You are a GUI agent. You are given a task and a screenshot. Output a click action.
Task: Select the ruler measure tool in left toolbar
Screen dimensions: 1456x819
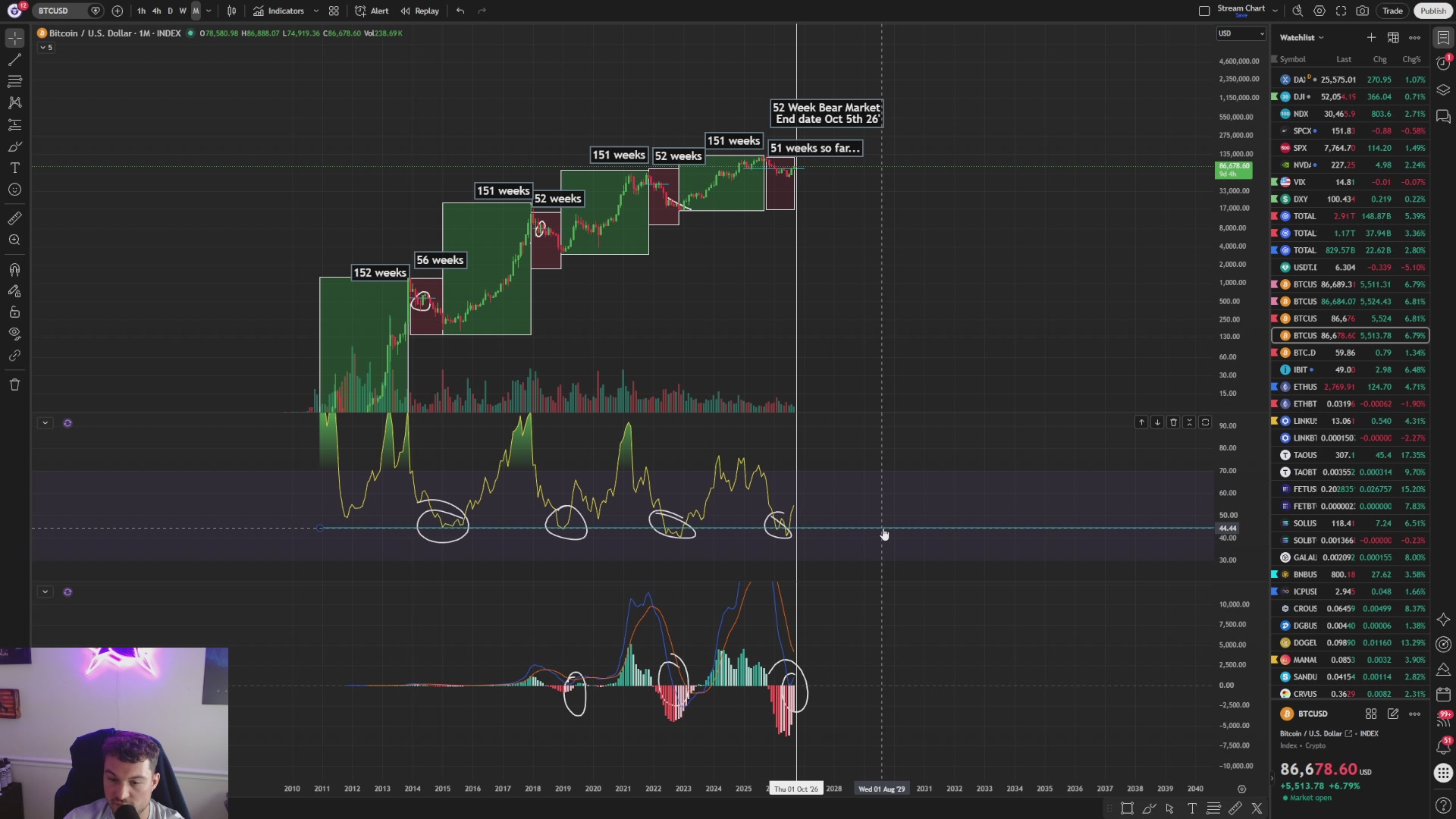pyautogui.click(x=14, y=218)
